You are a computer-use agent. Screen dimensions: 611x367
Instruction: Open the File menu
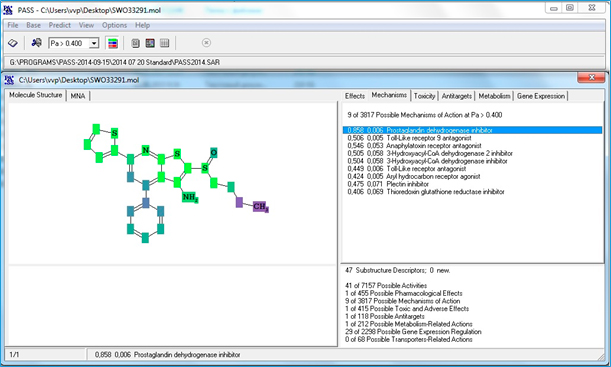point(13,25)
